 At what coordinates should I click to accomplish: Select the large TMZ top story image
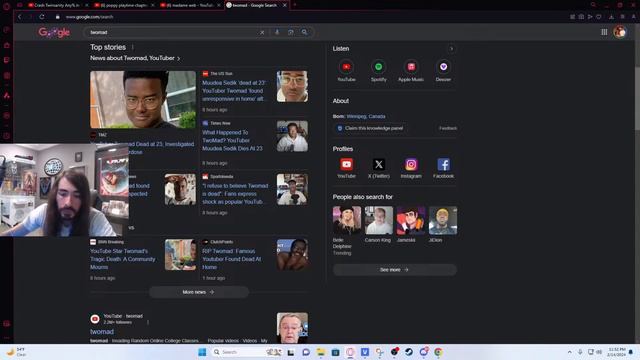pyautogui.click(x=143, y=100)
